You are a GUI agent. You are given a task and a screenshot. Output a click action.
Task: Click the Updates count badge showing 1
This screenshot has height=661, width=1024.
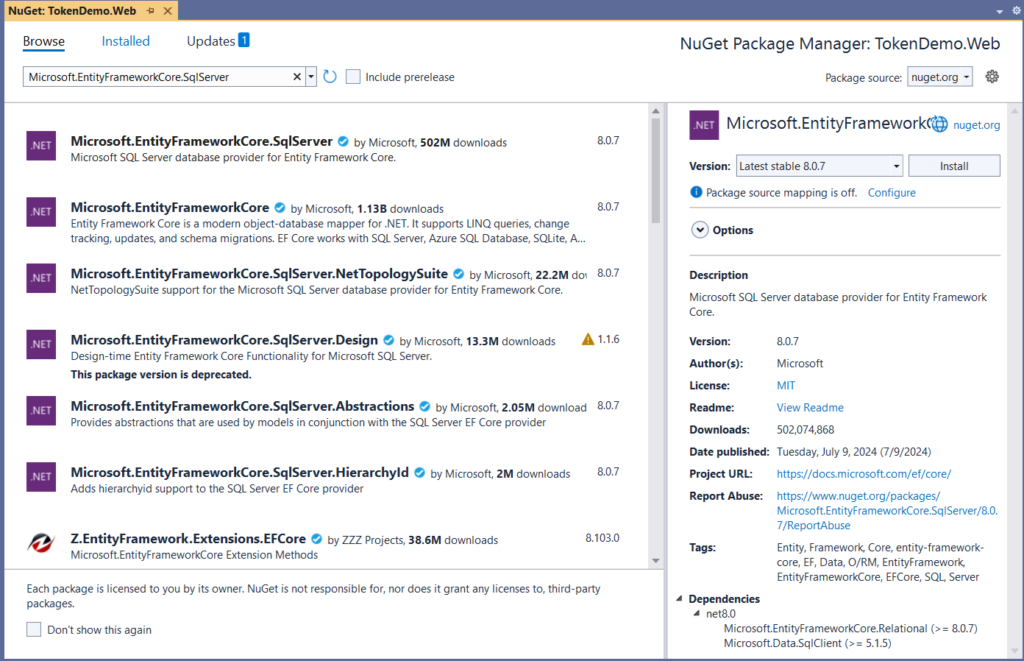[244, 40]
